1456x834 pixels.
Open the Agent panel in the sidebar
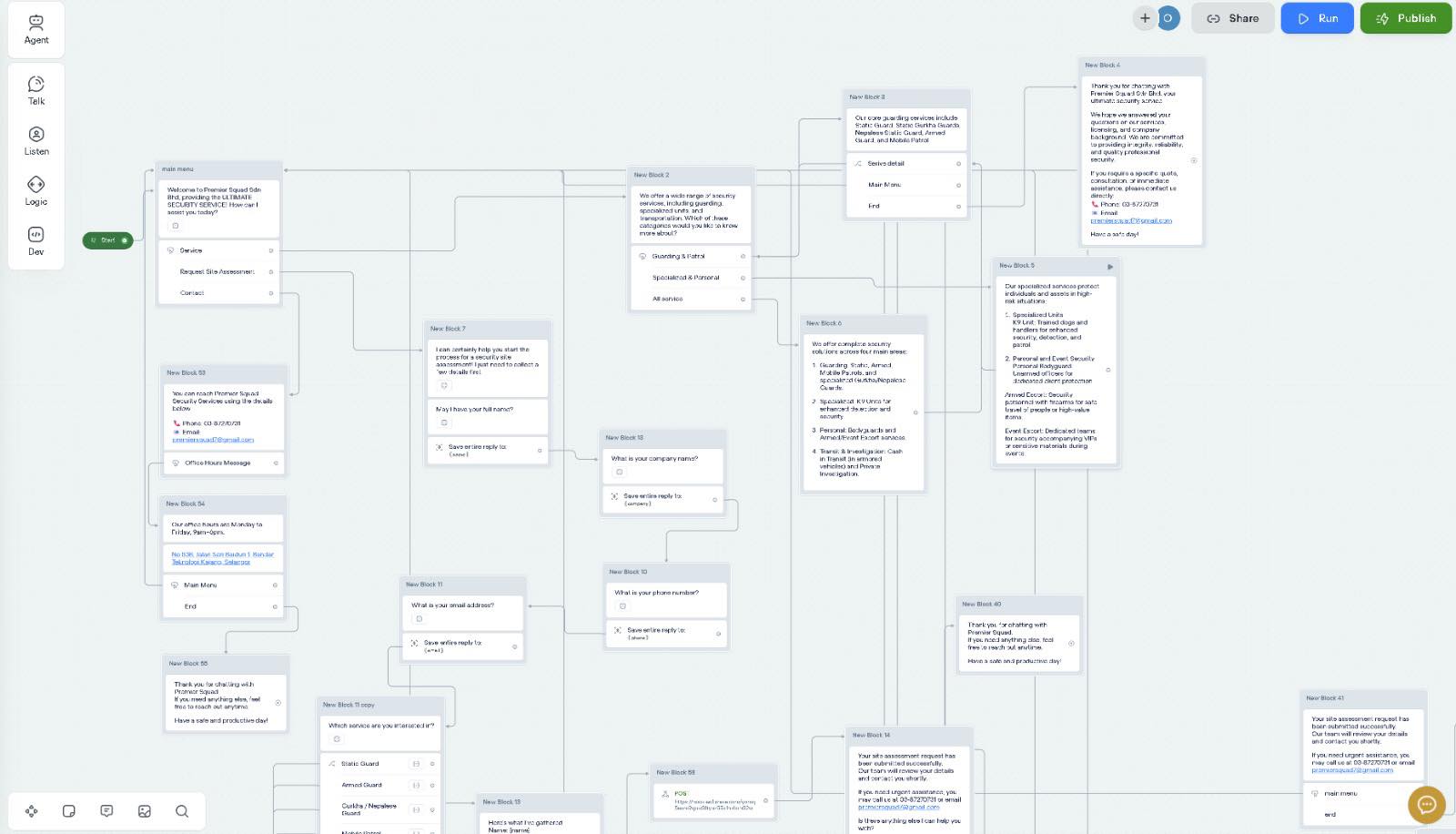pos(36,29)
